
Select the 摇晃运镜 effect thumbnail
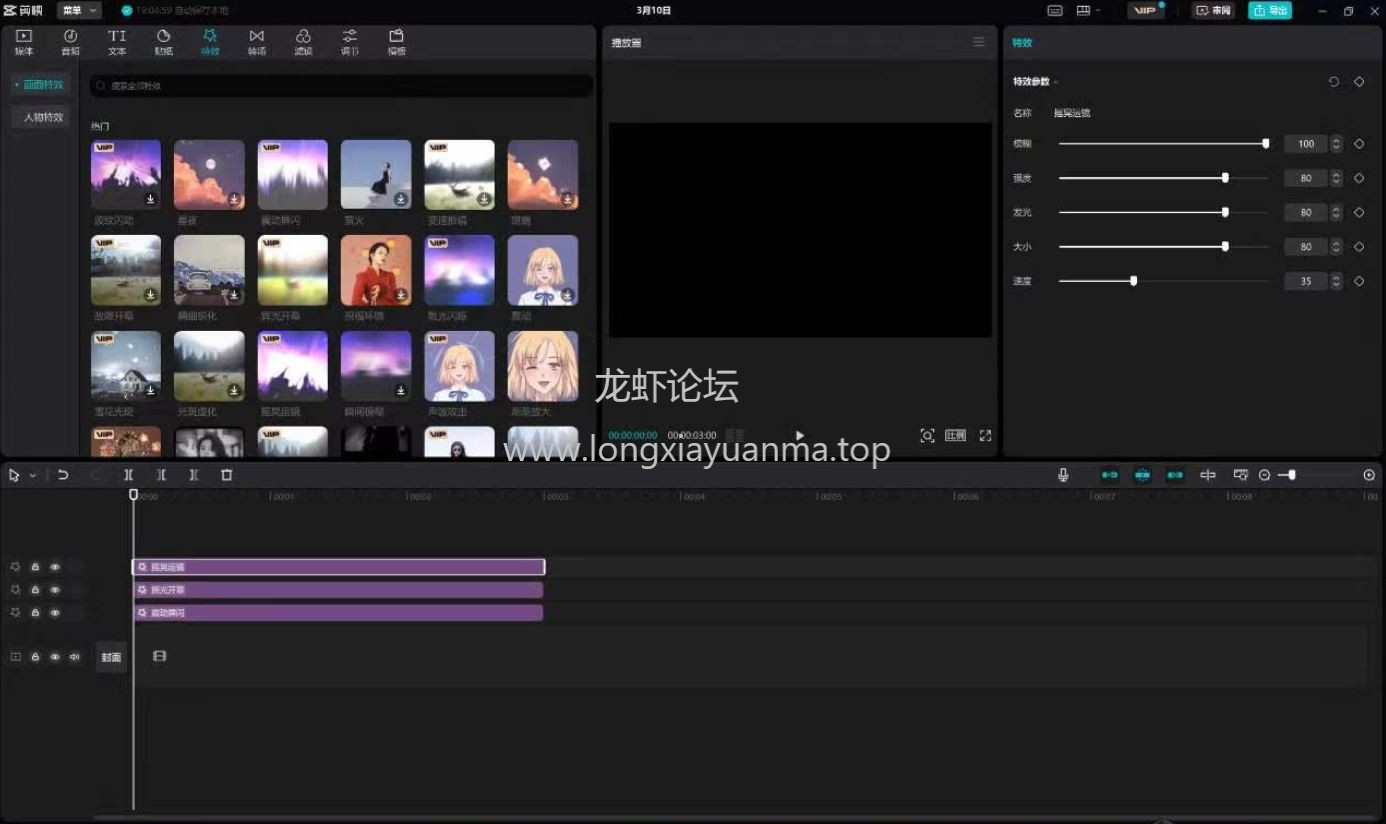tap(293, 366)
